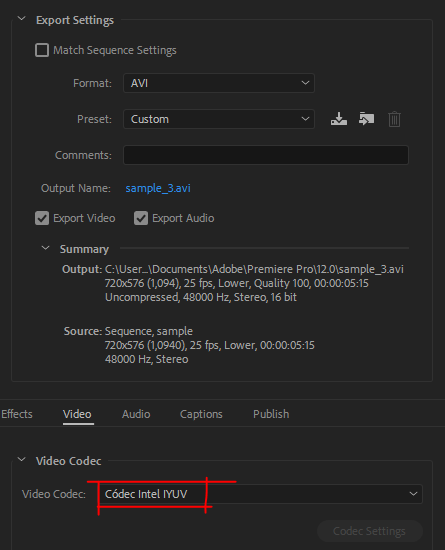Image resolution: width=445 pixels, height=550 pixels.
Task: Switch to the Audio tab
Action: coord(136,414)
